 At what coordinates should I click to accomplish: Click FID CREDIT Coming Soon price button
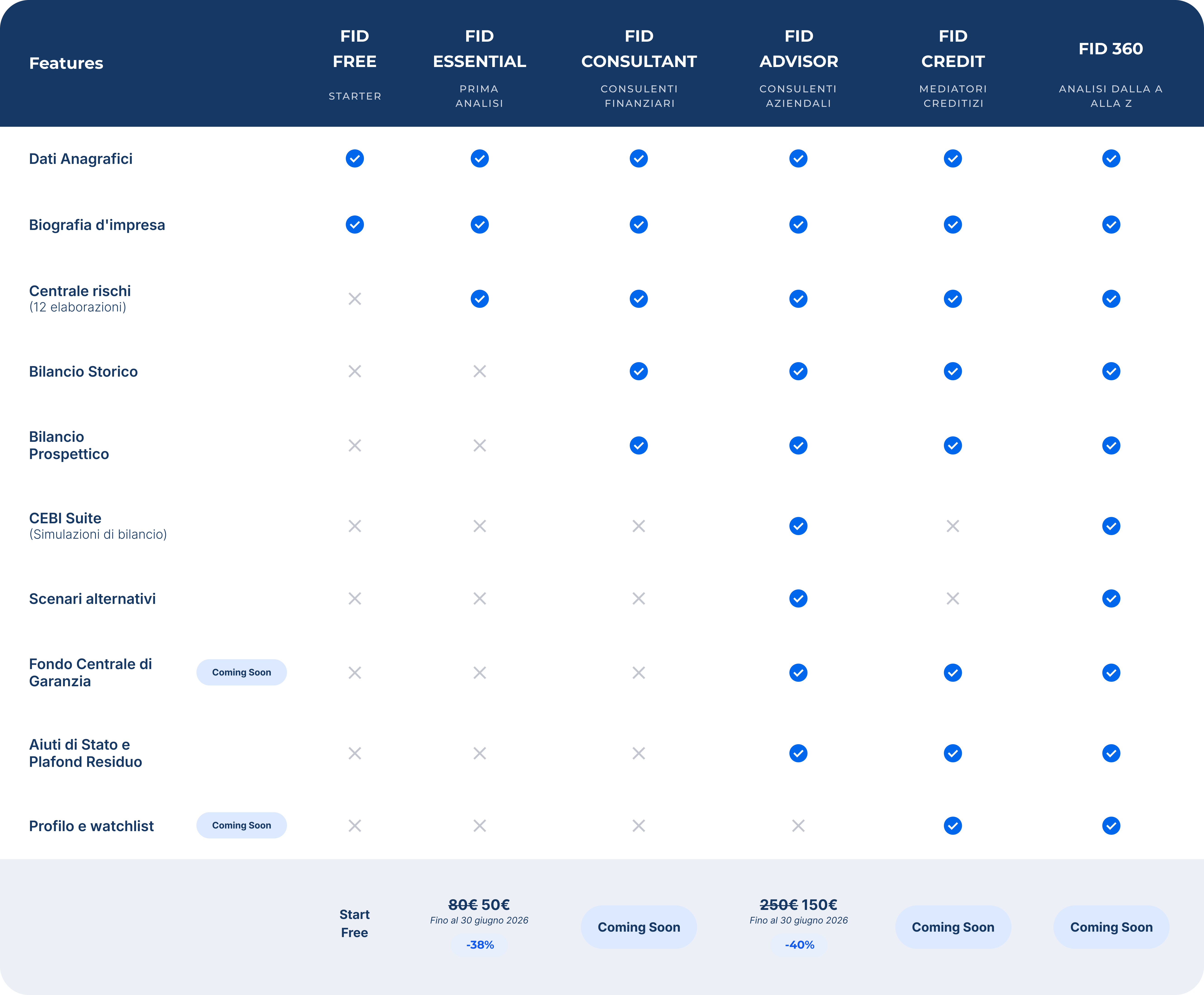pos(953,927)
